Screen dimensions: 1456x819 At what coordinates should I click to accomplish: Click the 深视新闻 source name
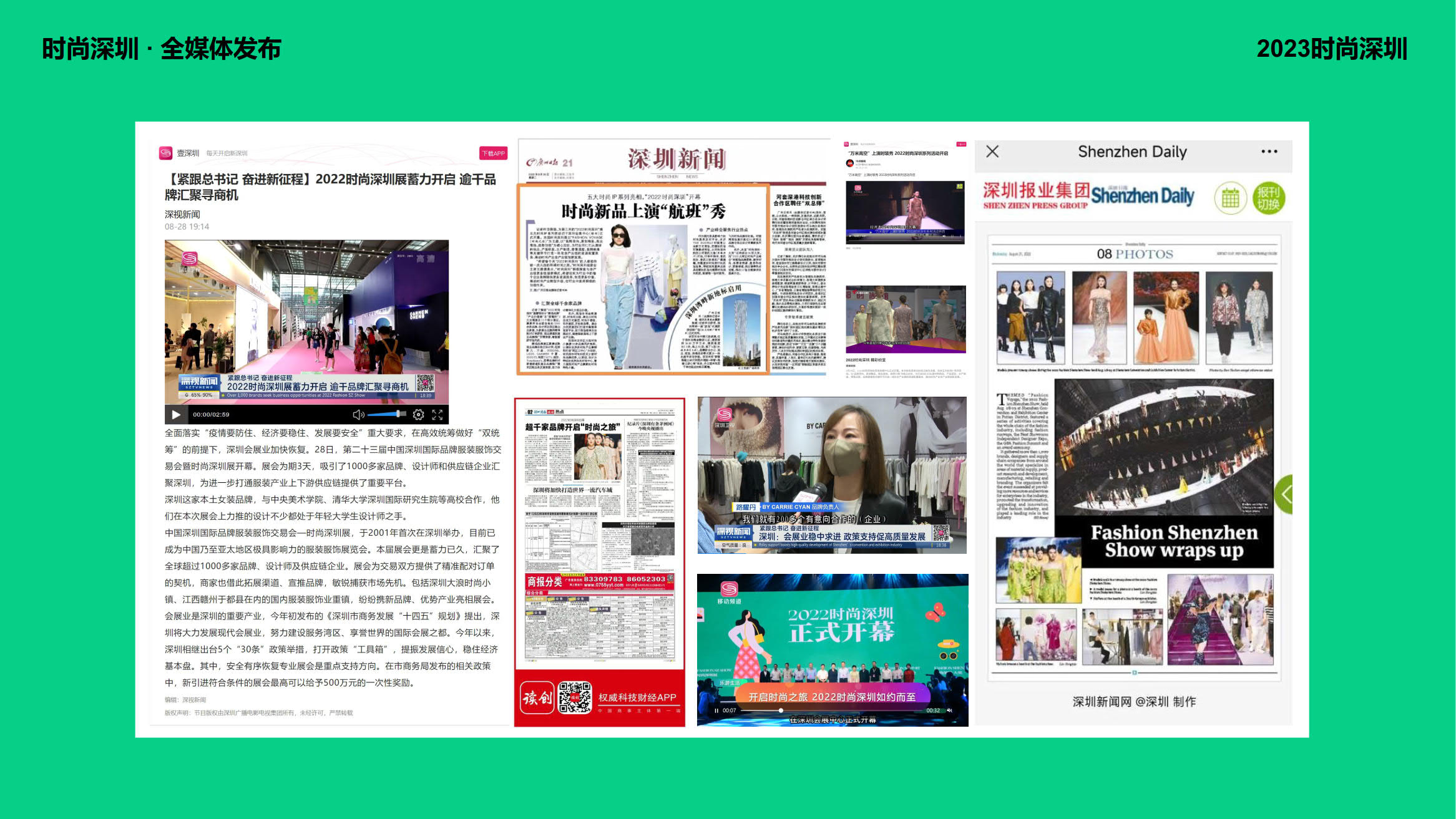point(182,215)
